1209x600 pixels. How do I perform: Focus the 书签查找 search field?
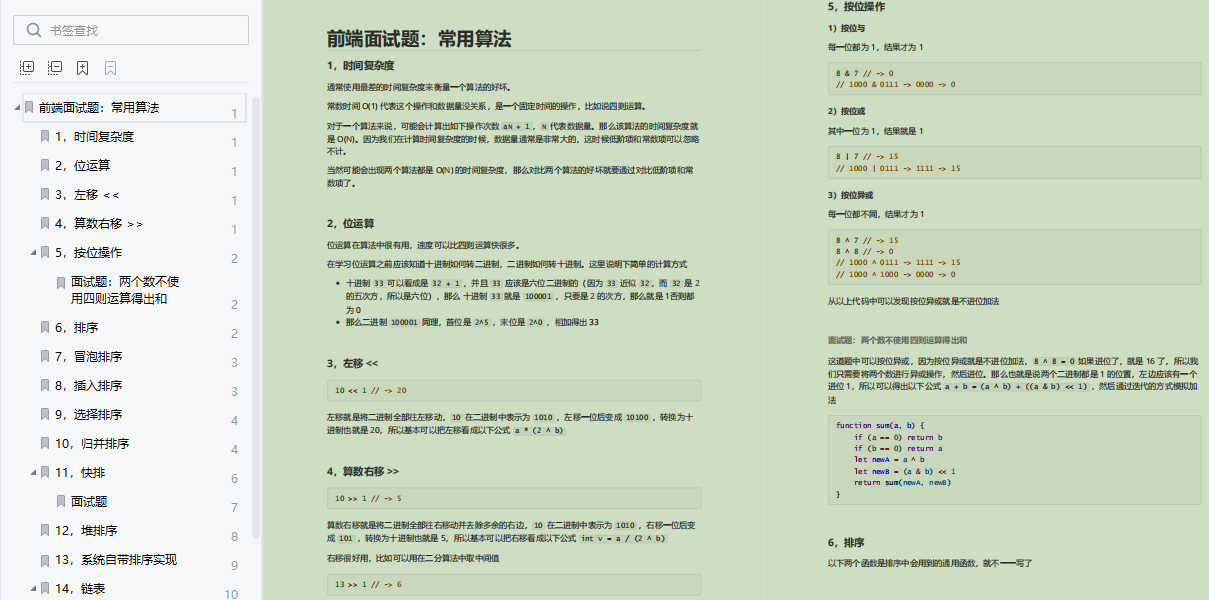(x=131, y=30)
